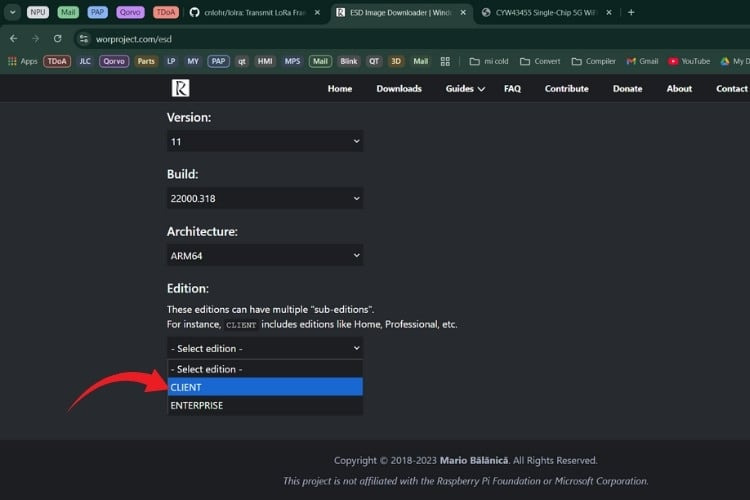Viewport: 750px width, 500px height.
Task: Open the Contact page
Action: (732, 89)
